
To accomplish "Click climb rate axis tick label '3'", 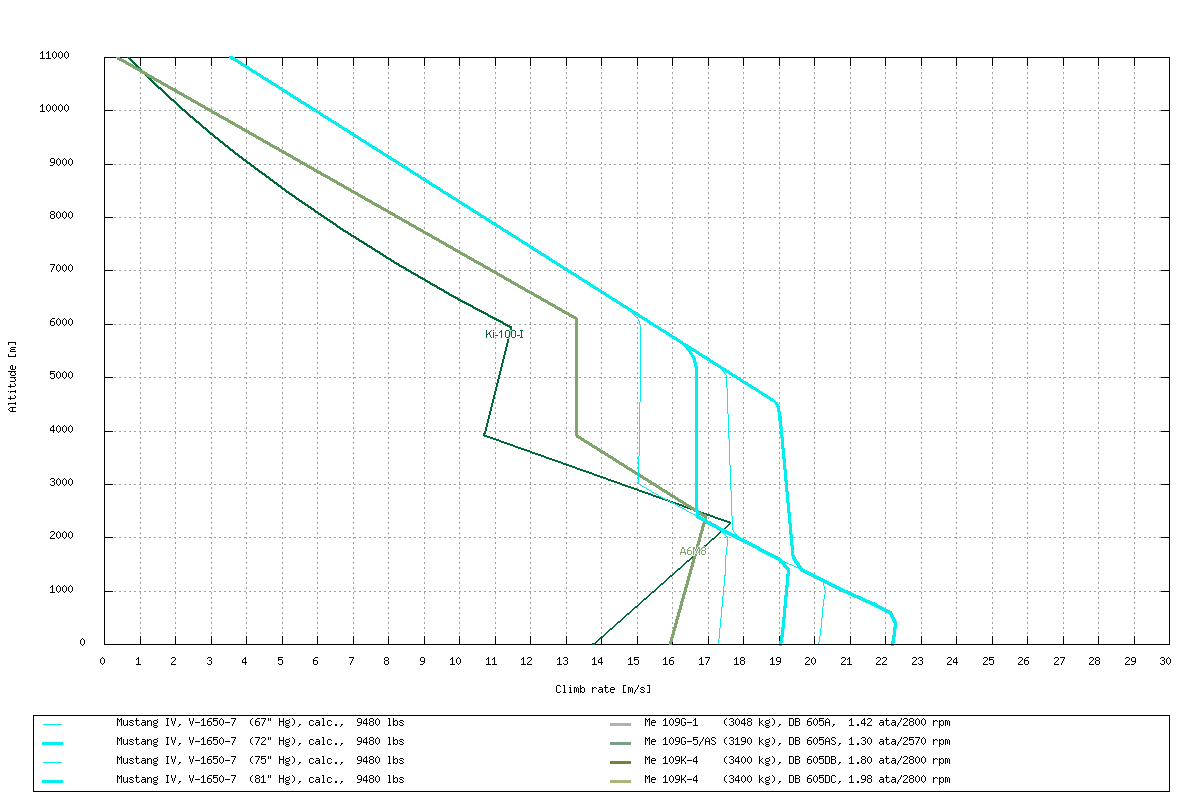I will pos(210,662).
